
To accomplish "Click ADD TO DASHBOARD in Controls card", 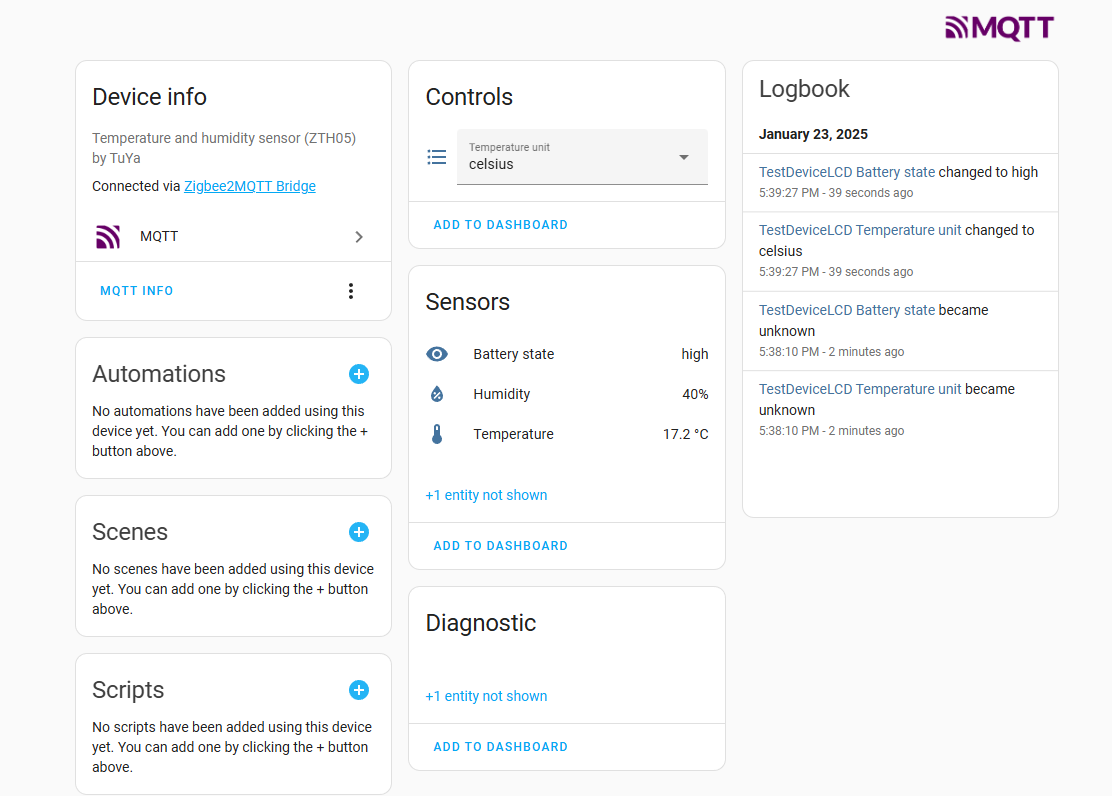I will 500,225.
